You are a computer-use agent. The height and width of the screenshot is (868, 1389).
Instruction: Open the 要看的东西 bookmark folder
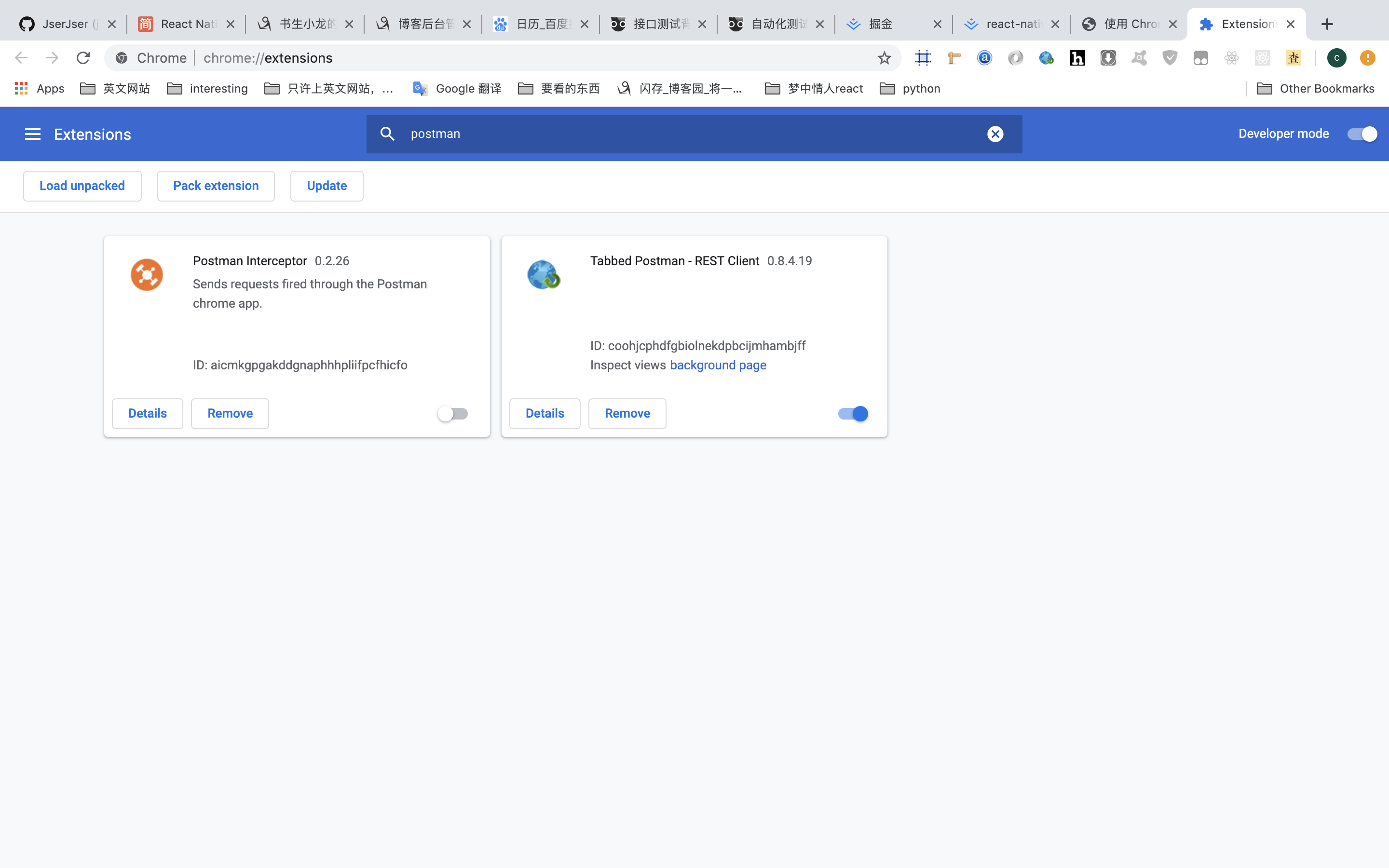(x=558, y=88)
